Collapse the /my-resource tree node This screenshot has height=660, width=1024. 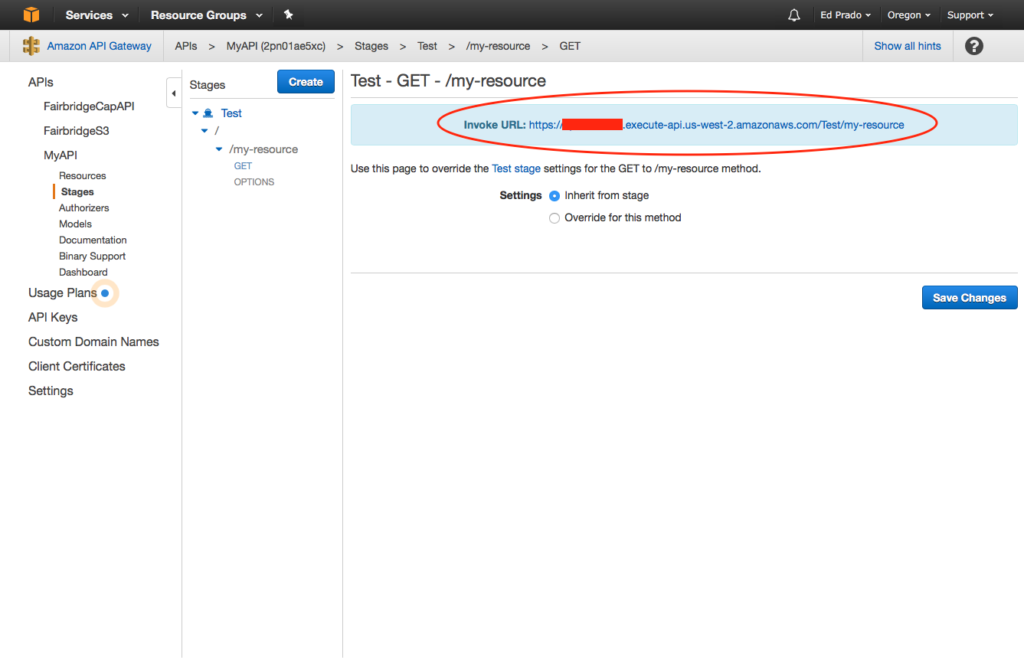(219, 150)
